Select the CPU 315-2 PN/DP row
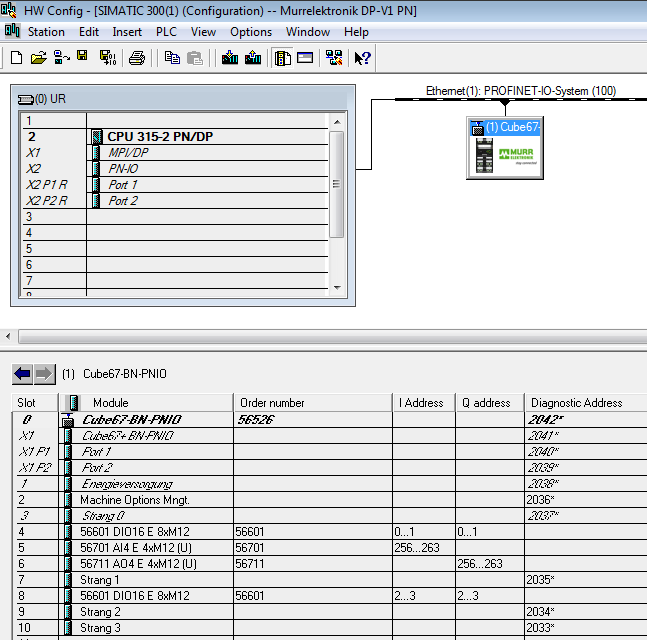This screenshot has height=640, width=647. (x=175, y=137)
